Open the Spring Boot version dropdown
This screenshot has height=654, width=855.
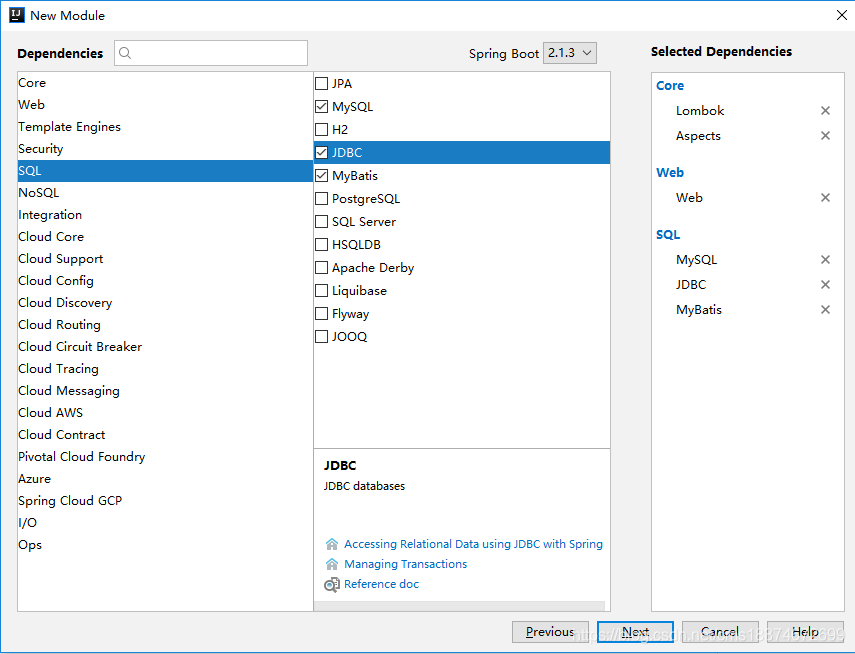[569, 53]
